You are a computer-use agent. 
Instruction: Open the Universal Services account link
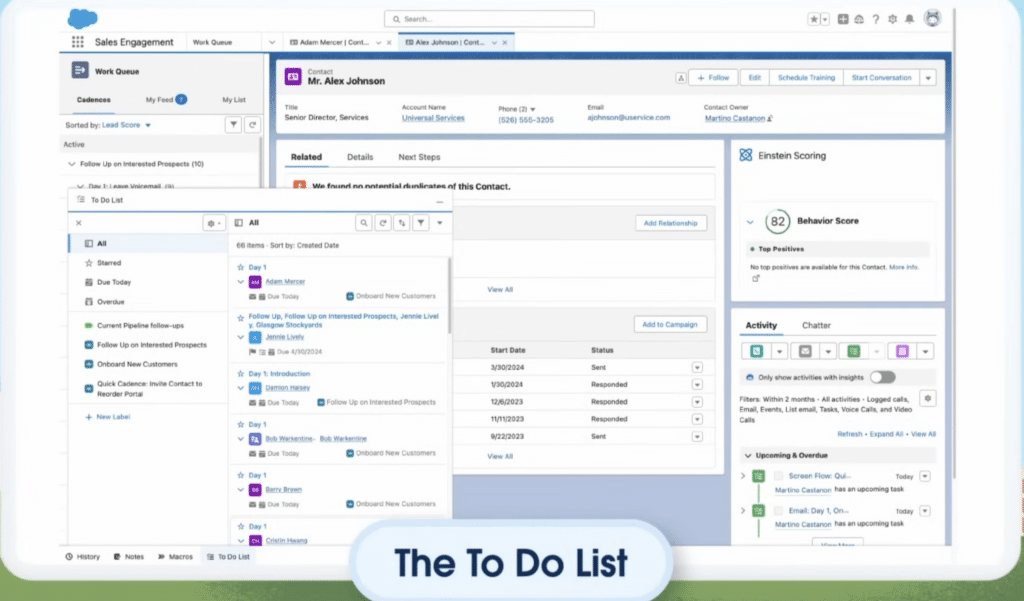(433, 117)
